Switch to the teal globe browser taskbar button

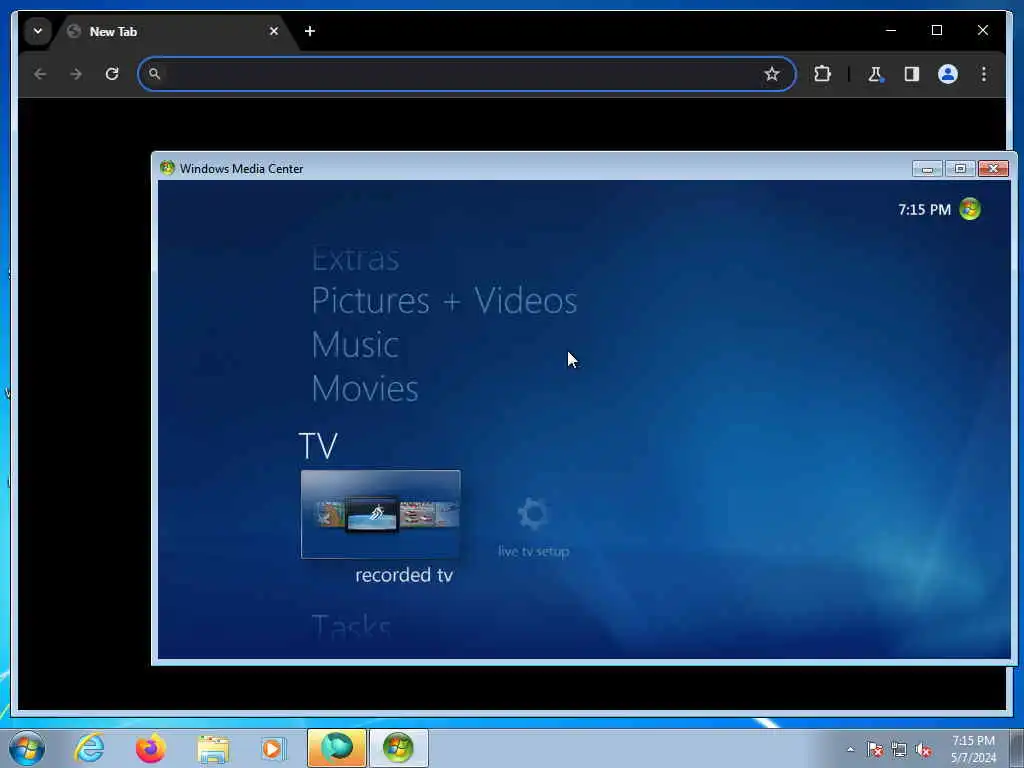coord(337,748)
